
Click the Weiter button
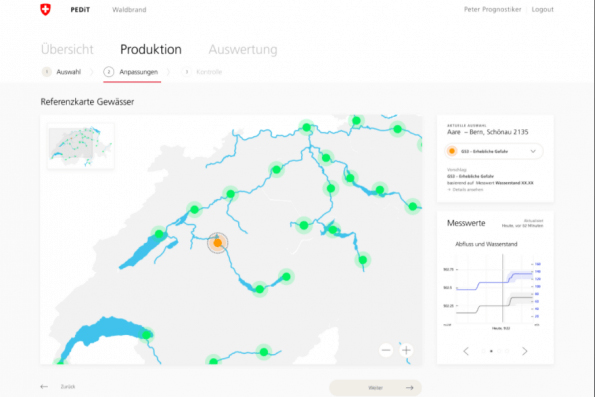coord(375,388)
